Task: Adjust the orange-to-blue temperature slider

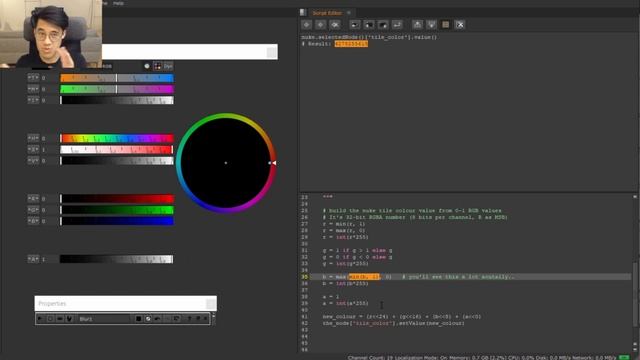Action: coord(117,78)
